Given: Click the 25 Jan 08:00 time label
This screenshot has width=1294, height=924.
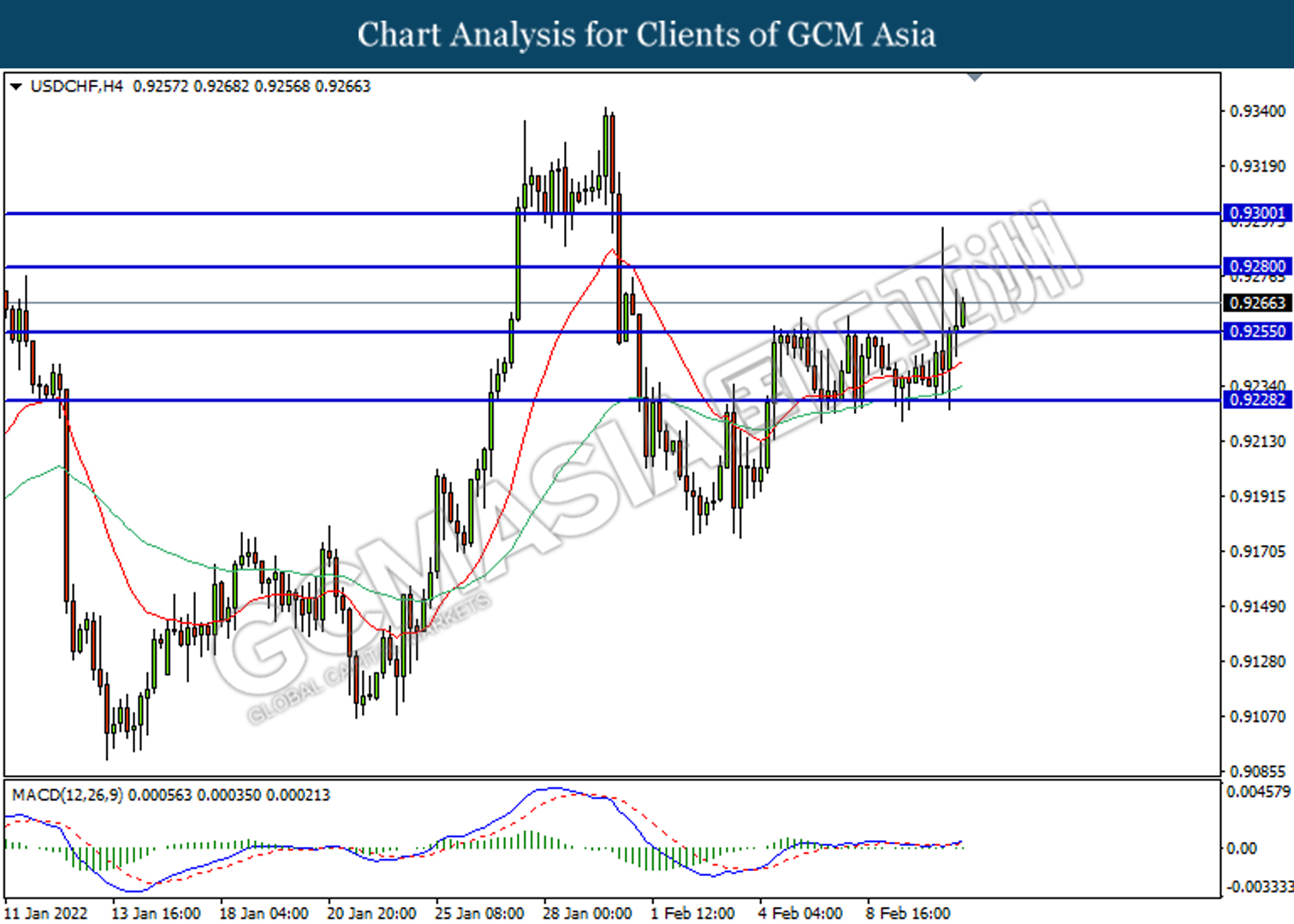Looking at the screenshot, I should tap(479, 913).
